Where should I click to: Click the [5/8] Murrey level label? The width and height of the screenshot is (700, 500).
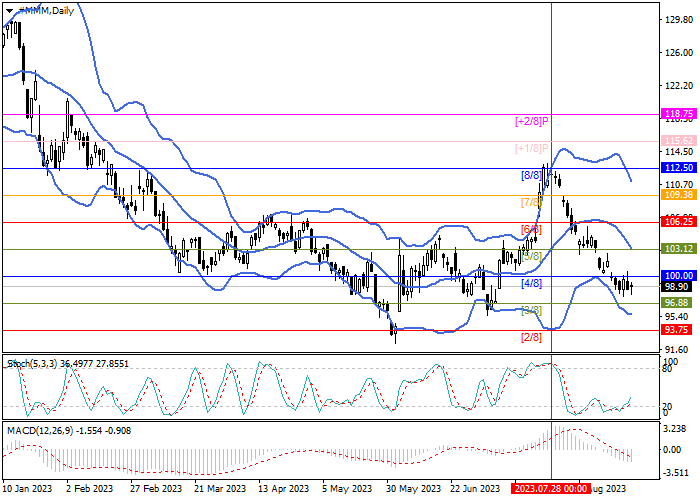[x=531, y=256]
